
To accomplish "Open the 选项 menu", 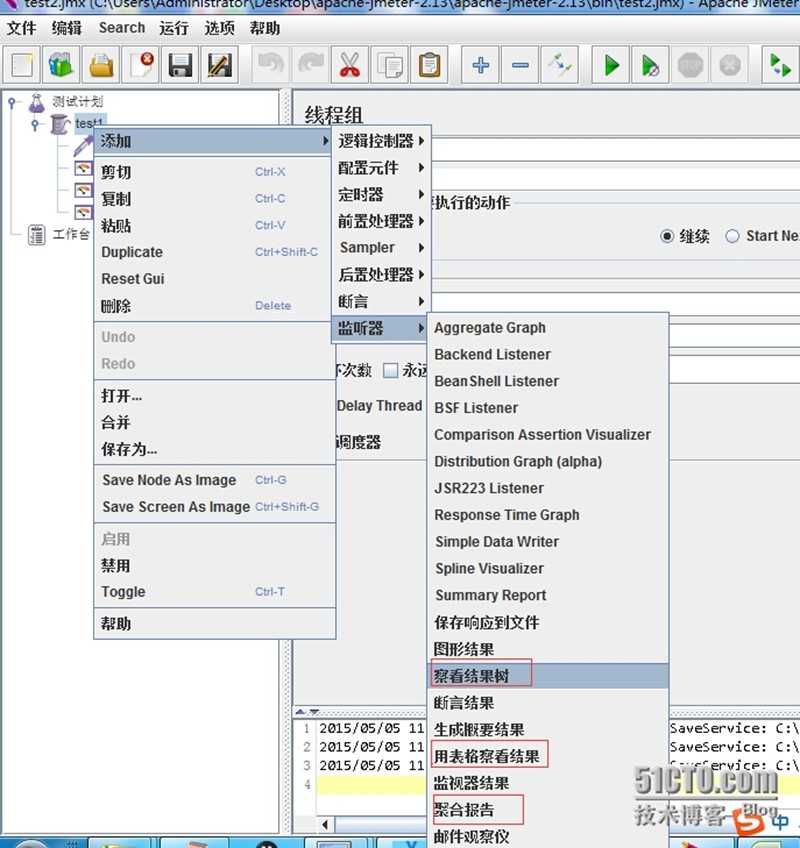I will [x=219, y=28].
